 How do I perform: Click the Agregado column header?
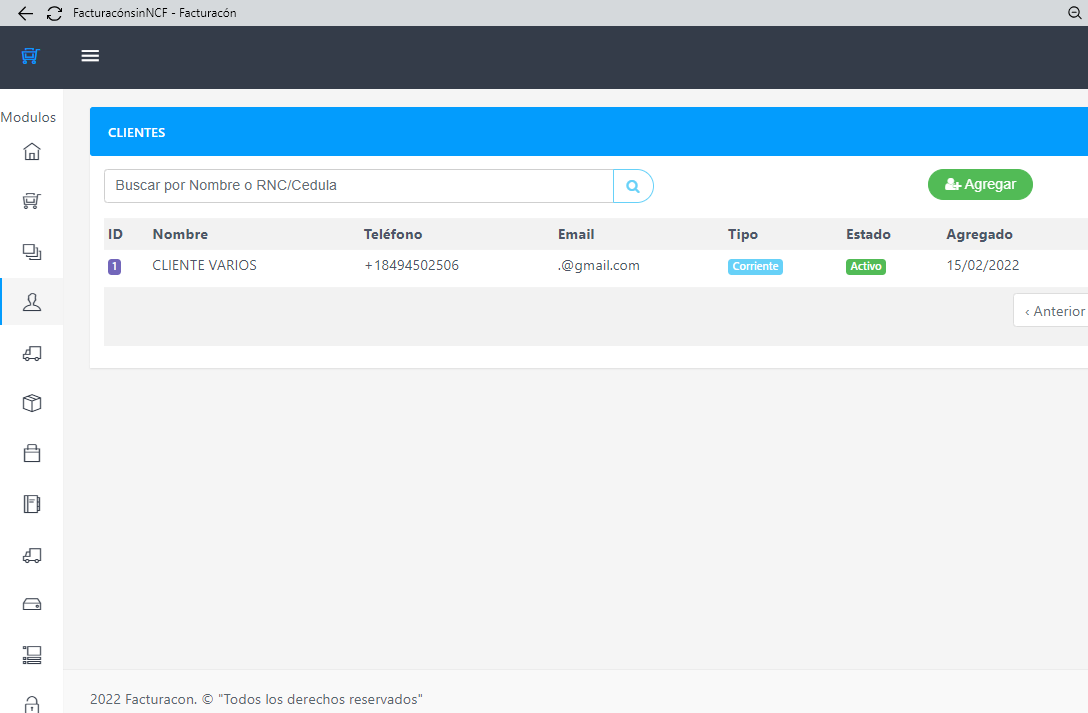(x=979, y=234)
